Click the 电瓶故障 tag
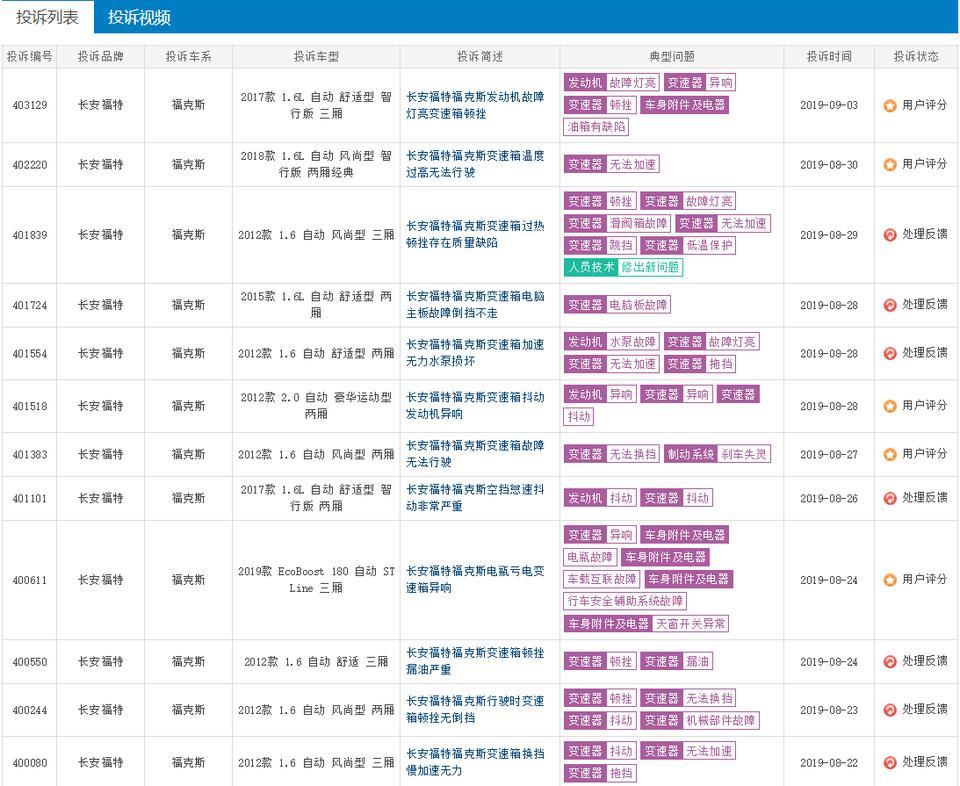Viewport: 960px width, 786px height. pyautogui.click(x=590, y=557)
